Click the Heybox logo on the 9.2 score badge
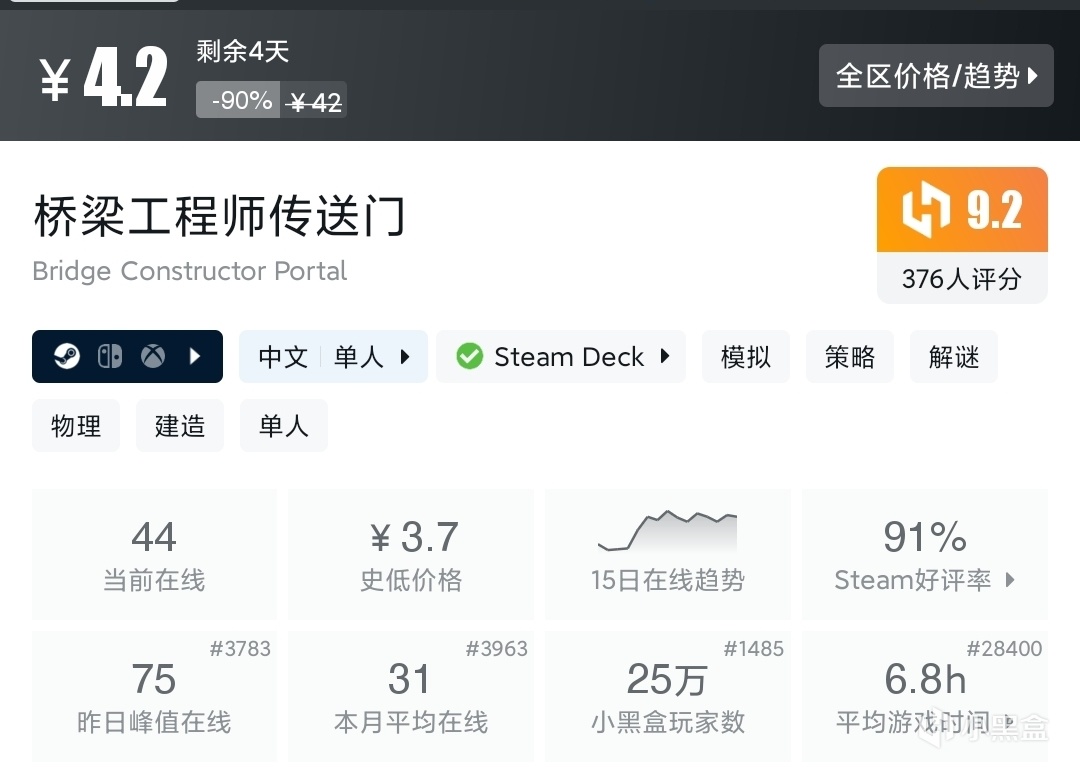This screenshot has height=767, width=1080. [x=925, y=210]
